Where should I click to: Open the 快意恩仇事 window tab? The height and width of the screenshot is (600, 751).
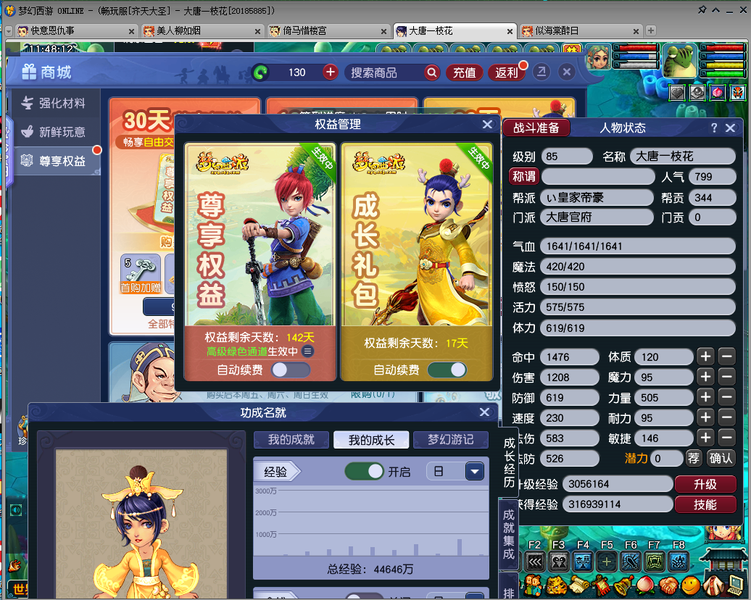click(76, 31)
